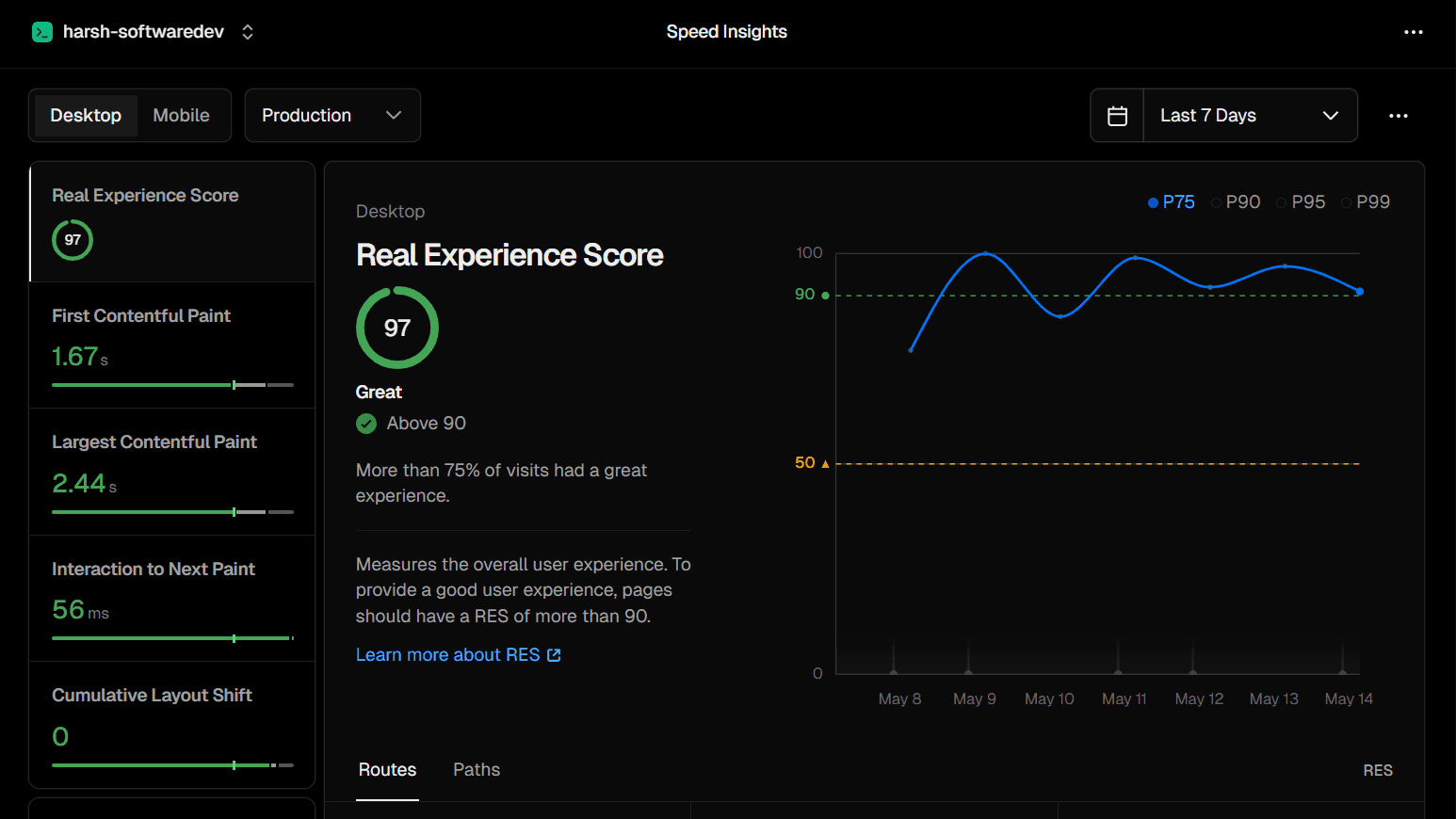The width and height of the screenshot is (1456, 819).
Task: Click the May 13 label on chart axis
Action: click(x=1273, y=699)
